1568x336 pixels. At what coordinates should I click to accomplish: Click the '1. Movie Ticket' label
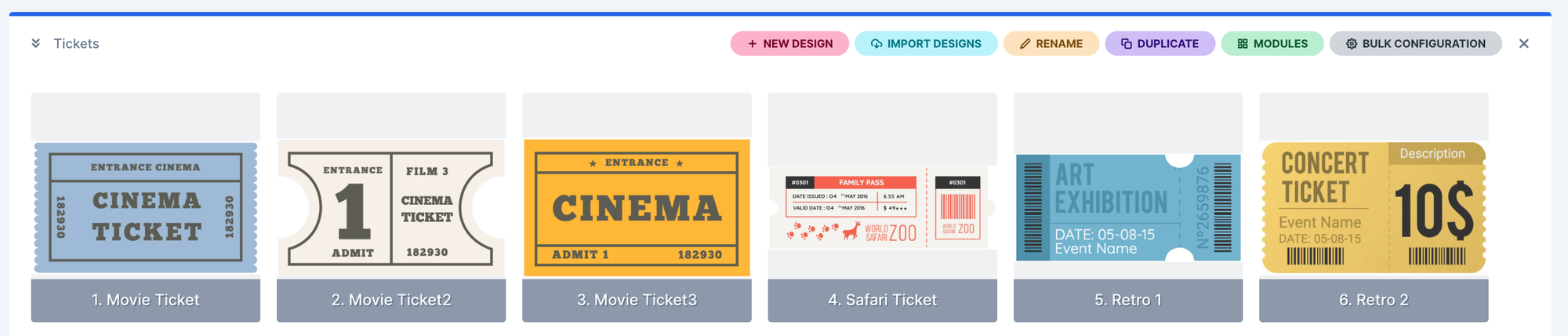coord(146,300)
